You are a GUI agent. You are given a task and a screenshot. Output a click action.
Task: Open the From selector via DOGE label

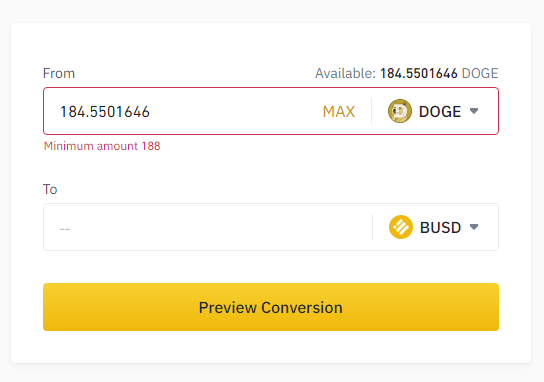click(x=440, y=112)
